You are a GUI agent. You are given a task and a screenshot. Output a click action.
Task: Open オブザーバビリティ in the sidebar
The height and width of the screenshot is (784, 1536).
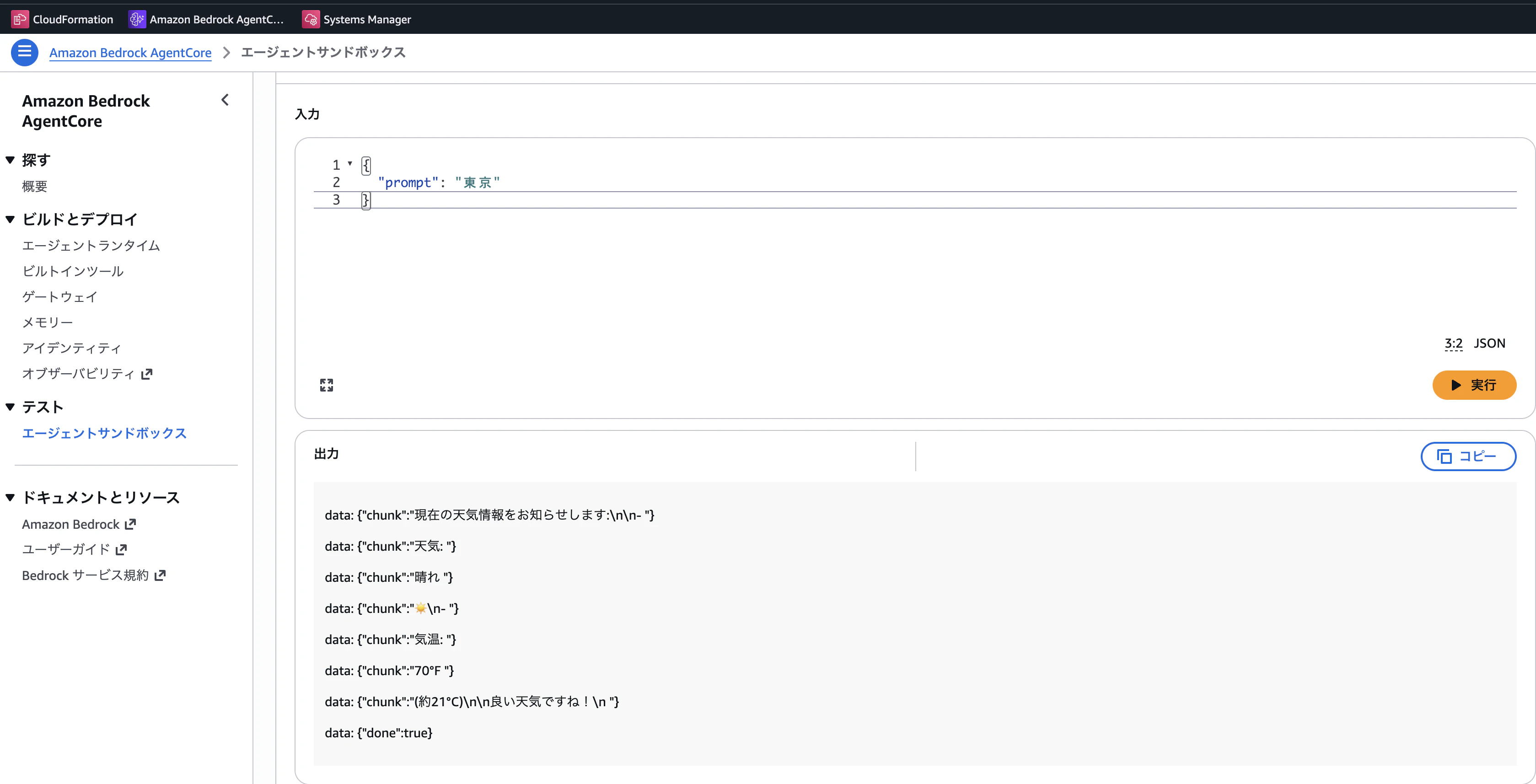click(x=78, y=374)
